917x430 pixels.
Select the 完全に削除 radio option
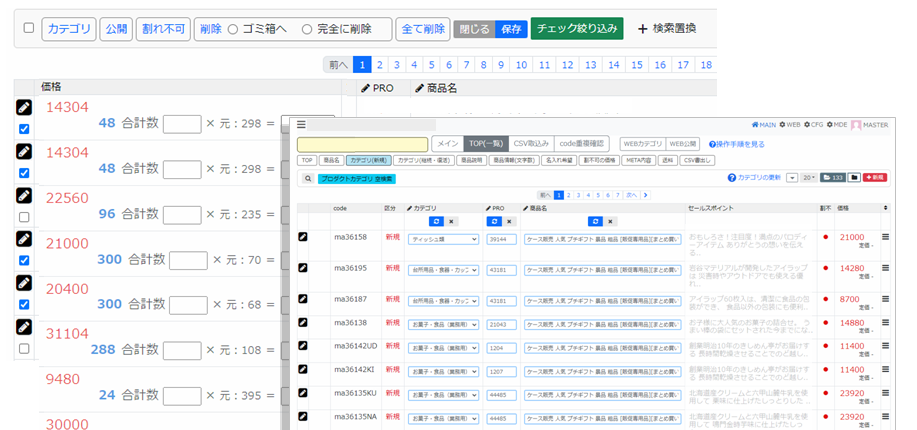307,29
